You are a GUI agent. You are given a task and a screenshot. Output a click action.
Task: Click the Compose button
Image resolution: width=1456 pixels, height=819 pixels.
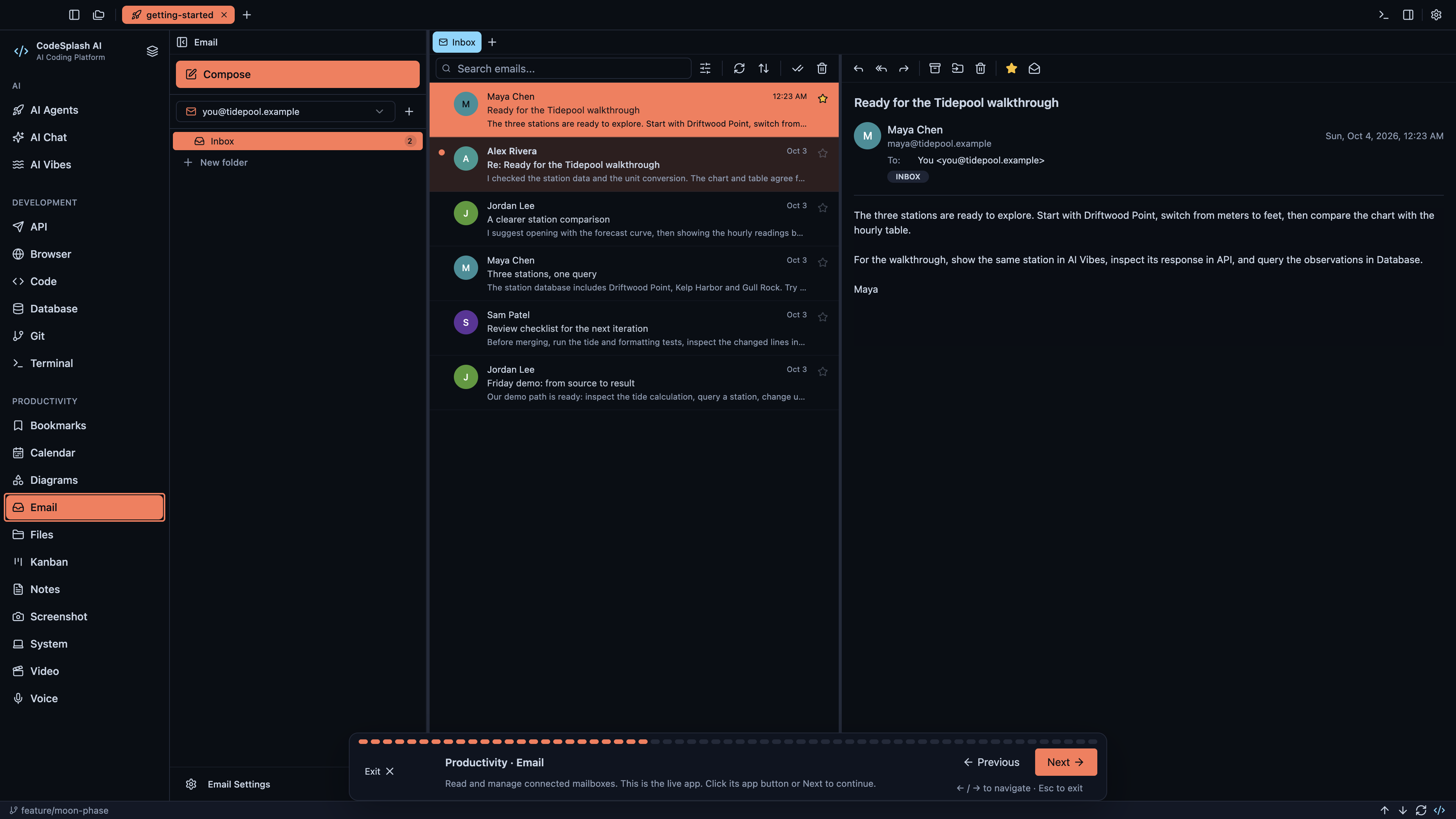297,74
